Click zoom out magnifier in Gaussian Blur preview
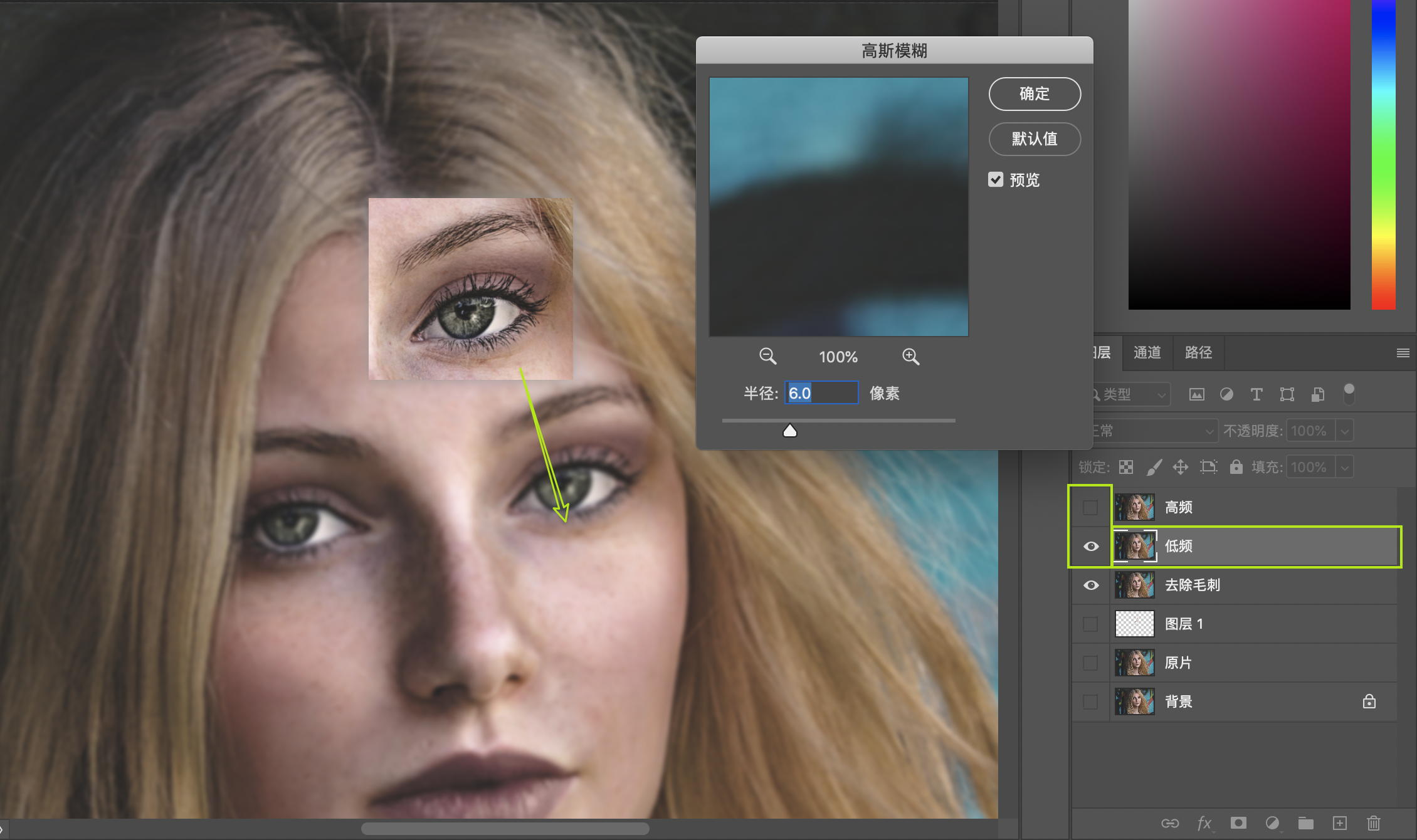This screenshot has height=840, width=1417. [767, 356]
